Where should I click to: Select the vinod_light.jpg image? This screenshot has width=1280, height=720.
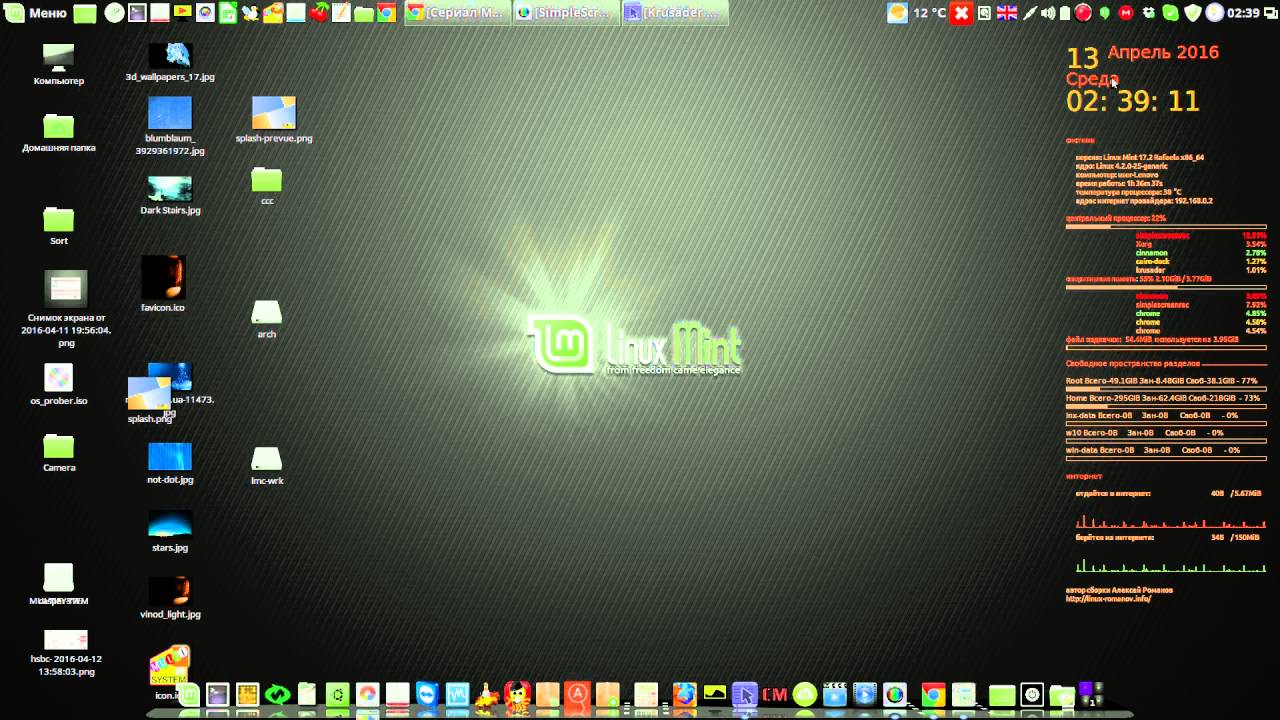(170, 598)
